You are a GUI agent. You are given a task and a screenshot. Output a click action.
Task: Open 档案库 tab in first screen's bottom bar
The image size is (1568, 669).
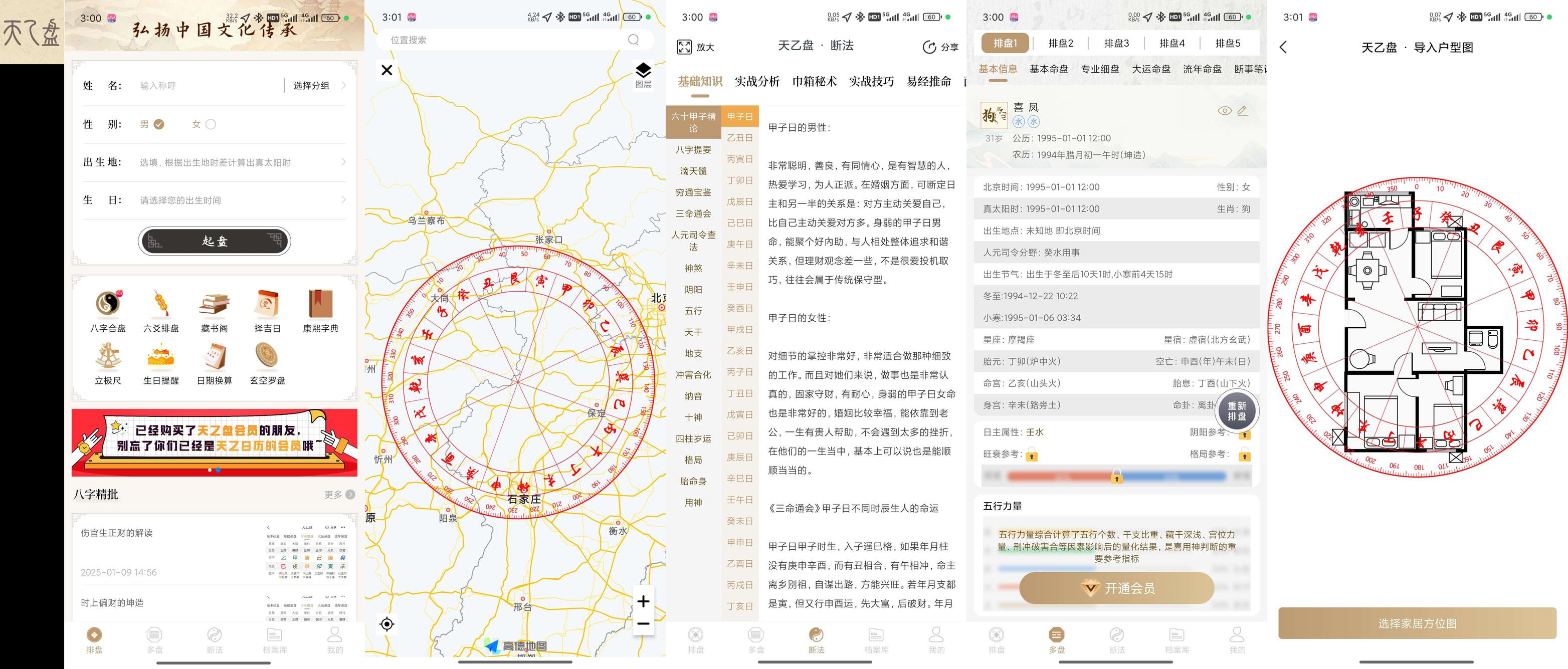275,641
